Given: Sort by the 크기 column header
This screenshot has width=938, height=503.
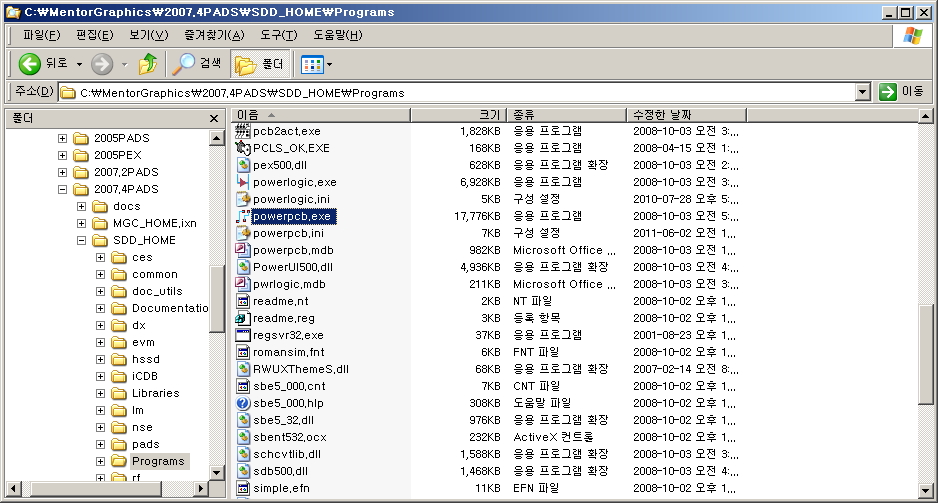Looking at the screenshot, I should tap(458, 115).
